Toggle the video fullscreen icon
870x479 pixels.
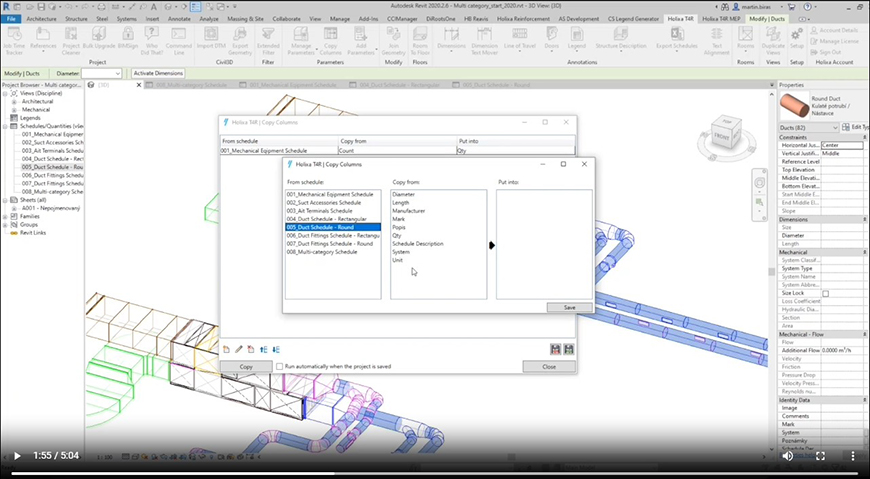click(x=820, y=456)
